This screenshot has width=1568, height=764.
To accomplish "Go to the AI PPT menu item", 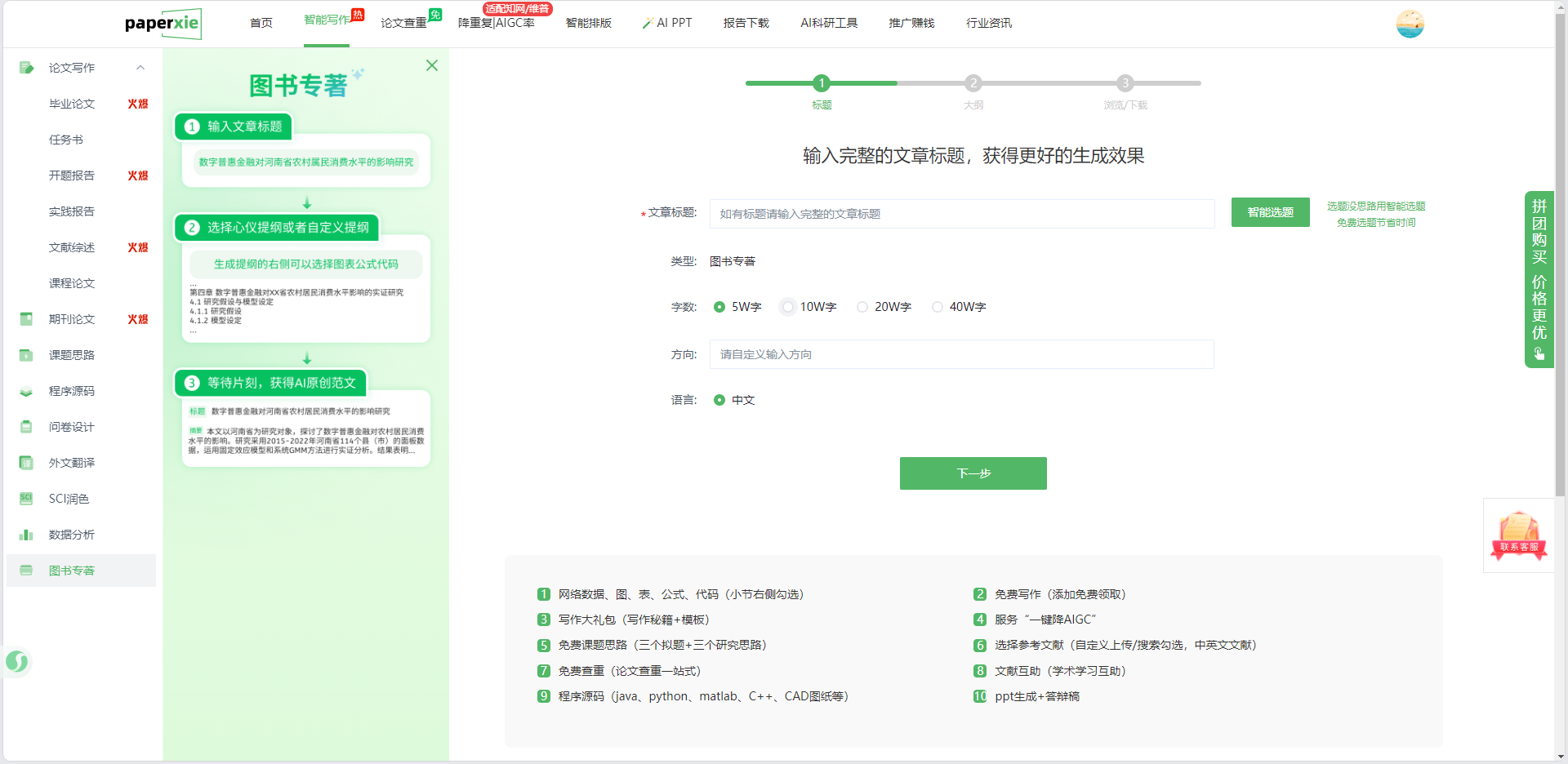I will tap(667, 23).
